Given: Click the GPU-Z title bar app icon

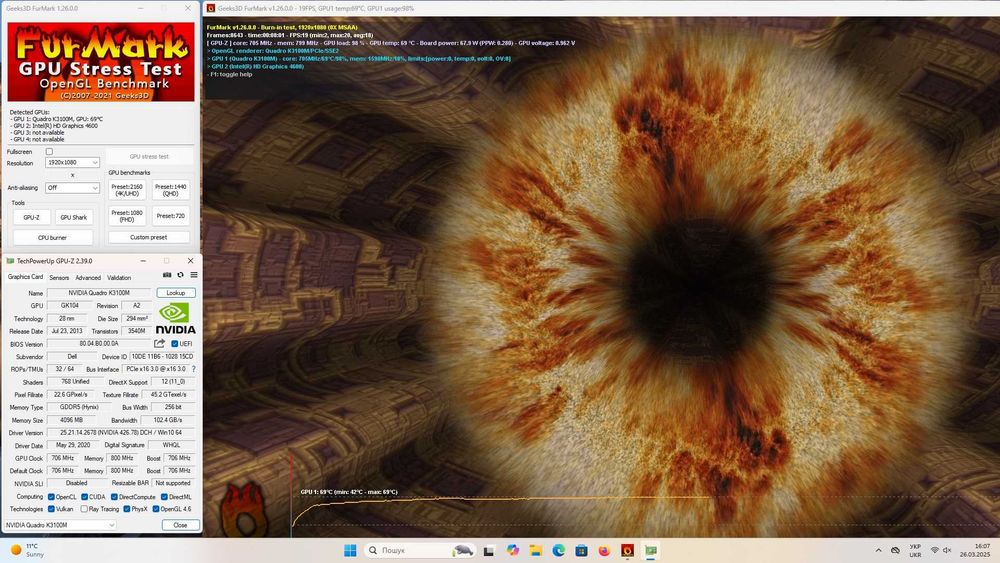Looking at the screenshot, I should 10,261.
